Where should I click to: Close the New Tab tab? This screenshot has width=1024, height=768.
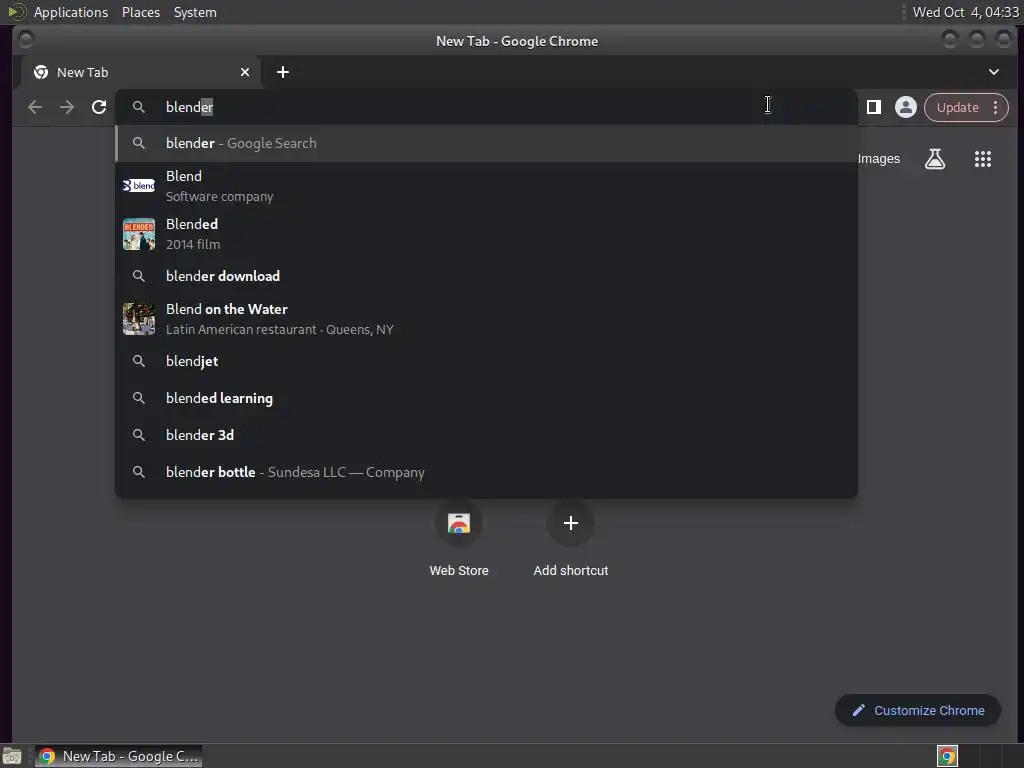pyautogui.click(x=245, y=72)
